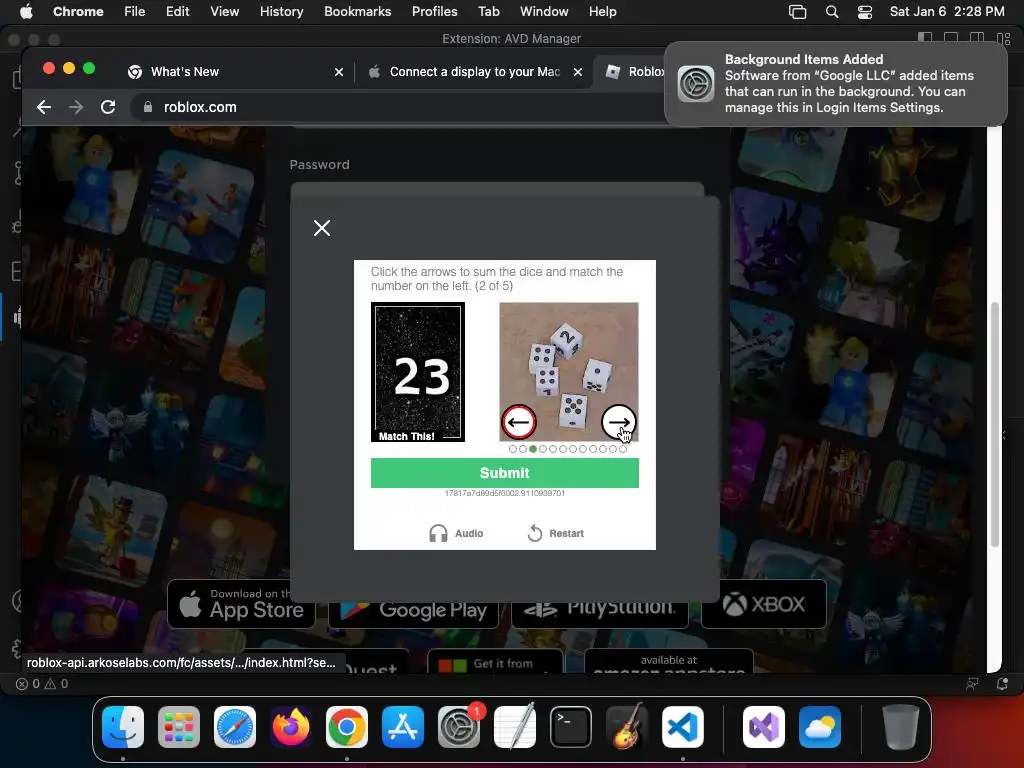Click the screen mirroring menu bar icon
The height and width of the screenshot is (768, 1024).
pos(797,11)
